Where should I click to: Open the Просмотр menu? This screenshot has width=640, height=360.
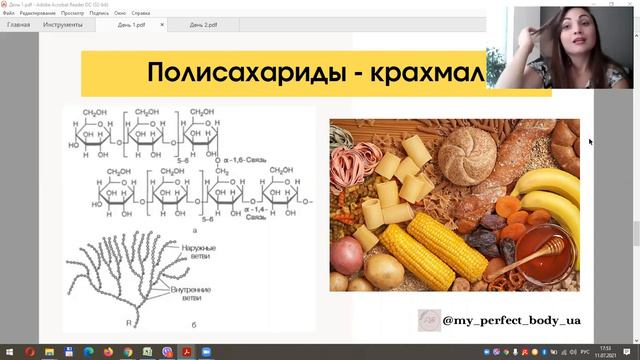coord(72,13)
